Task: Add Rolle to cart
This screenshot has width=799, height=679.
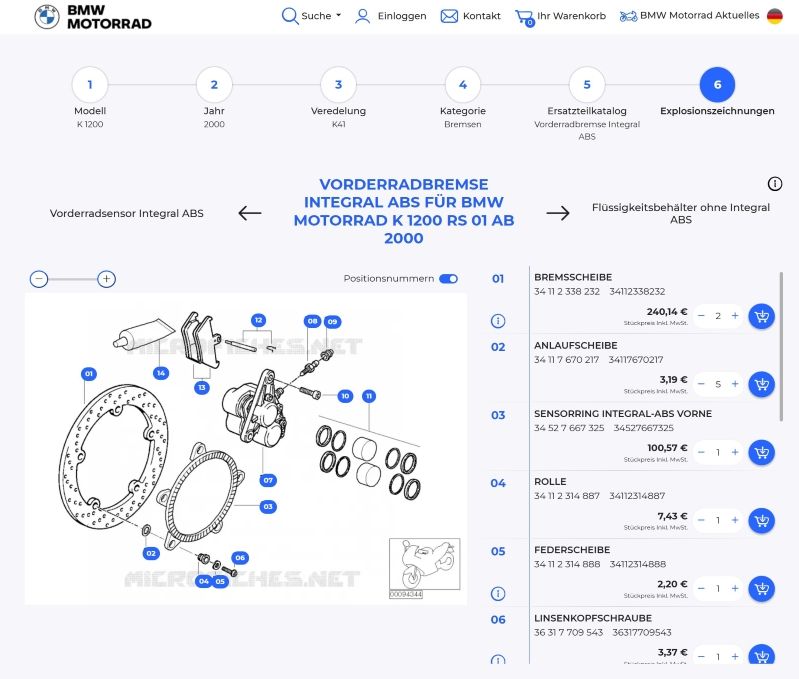Action: coord(761,521)
